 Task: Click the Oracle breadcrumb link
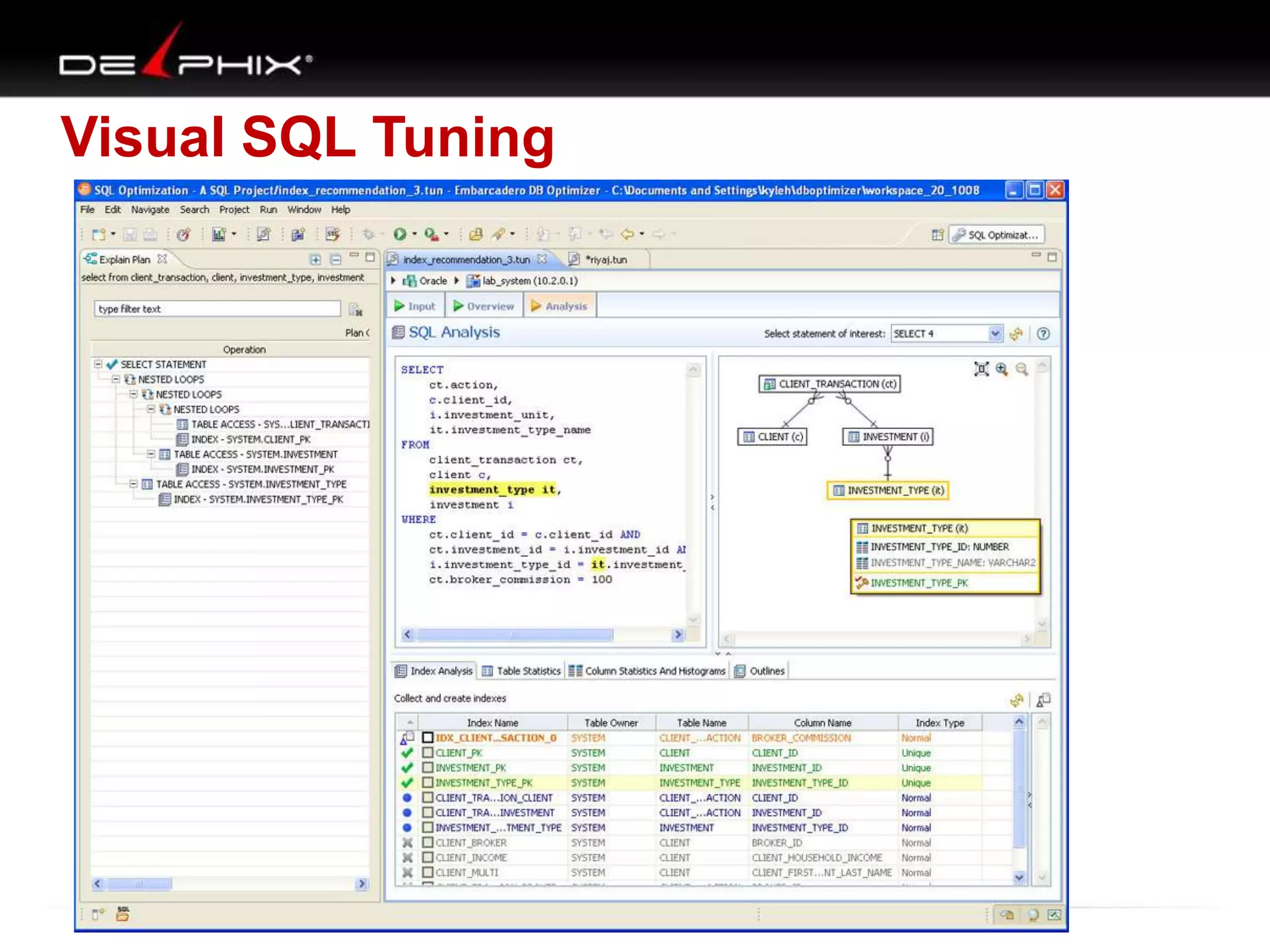click(x=425, y=281)
